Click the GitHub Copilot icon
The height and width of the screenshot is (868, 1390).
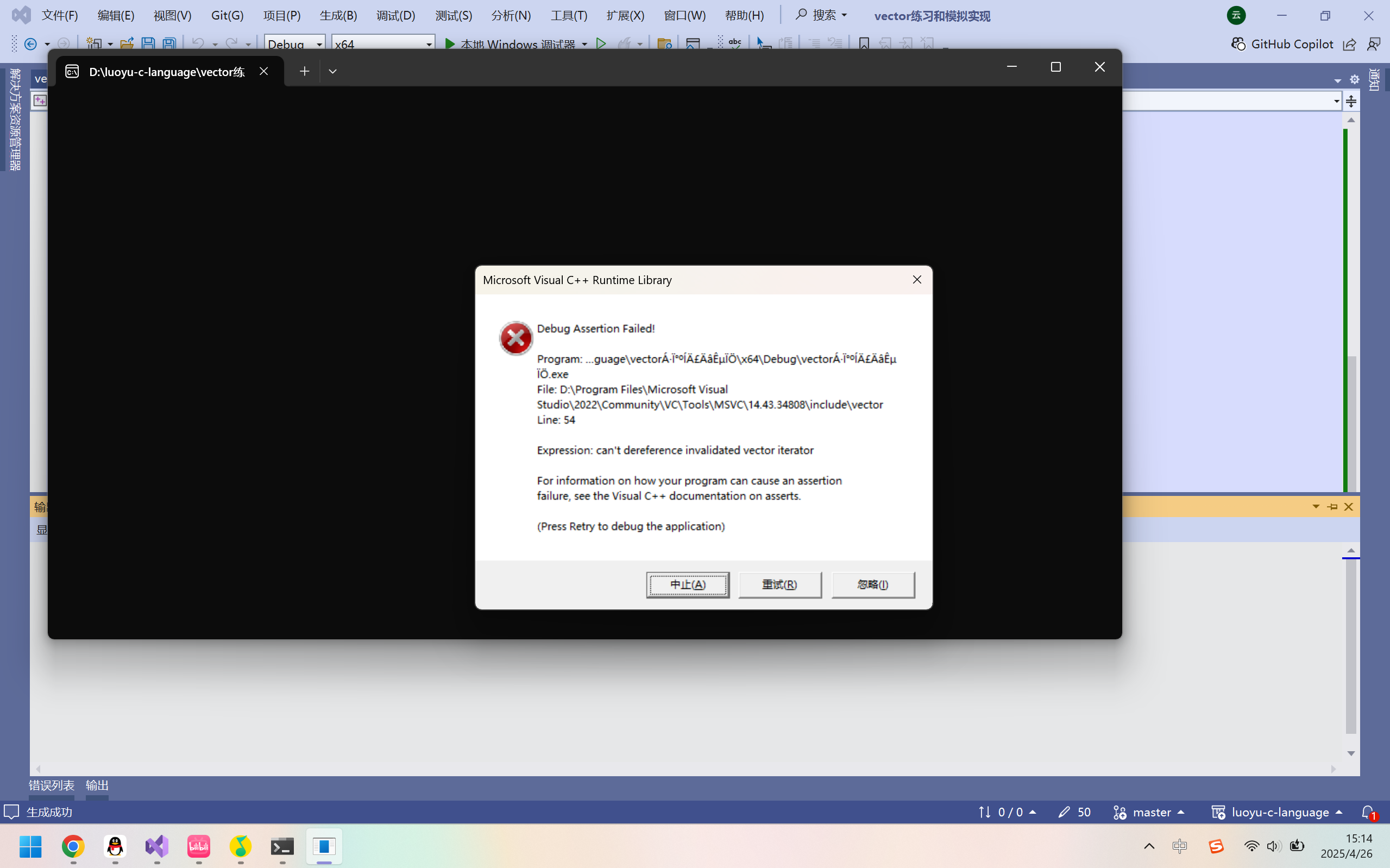coord(1238,44)
